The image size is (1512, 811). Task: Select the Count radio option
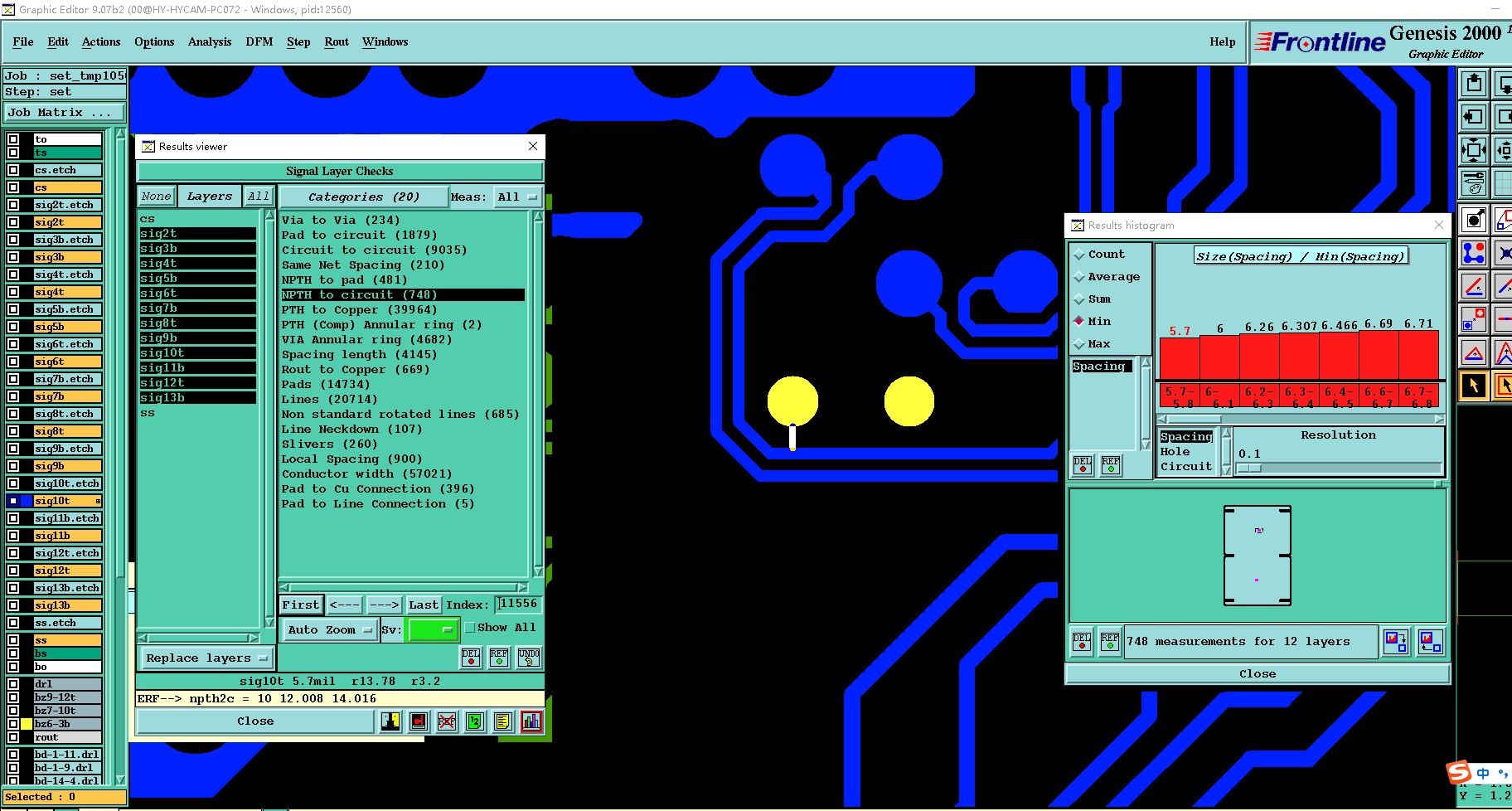point(1079,255)
